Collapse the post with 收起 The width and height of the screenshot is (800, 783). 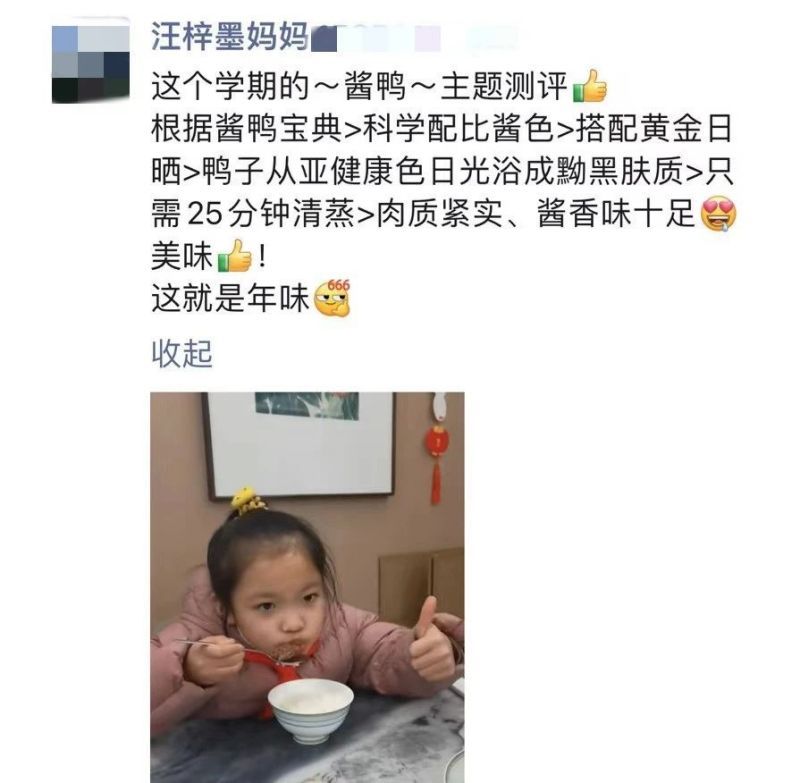pyautogui.click(x=182, y=353)
